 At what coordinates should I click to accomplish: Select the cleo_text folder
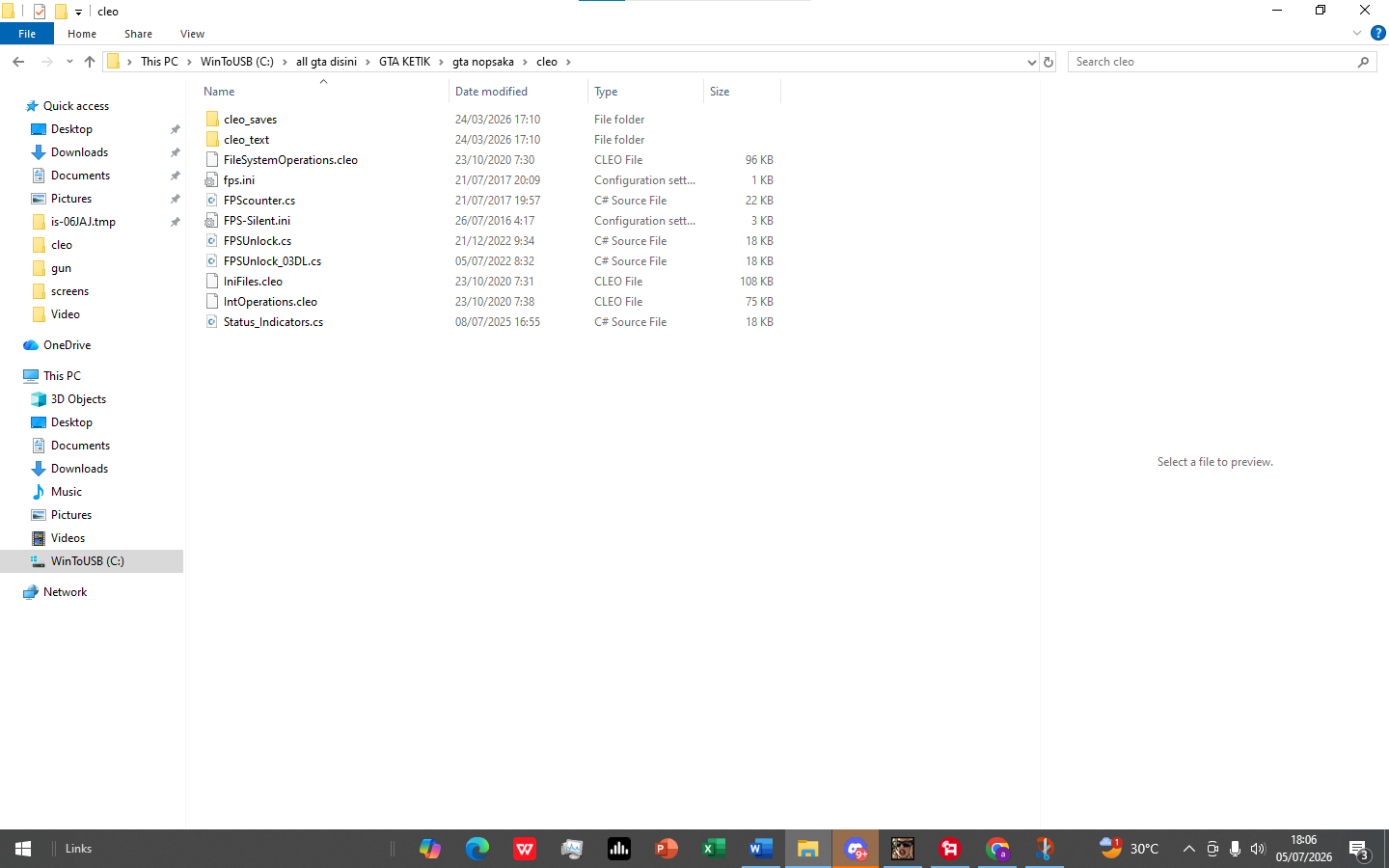246,140
